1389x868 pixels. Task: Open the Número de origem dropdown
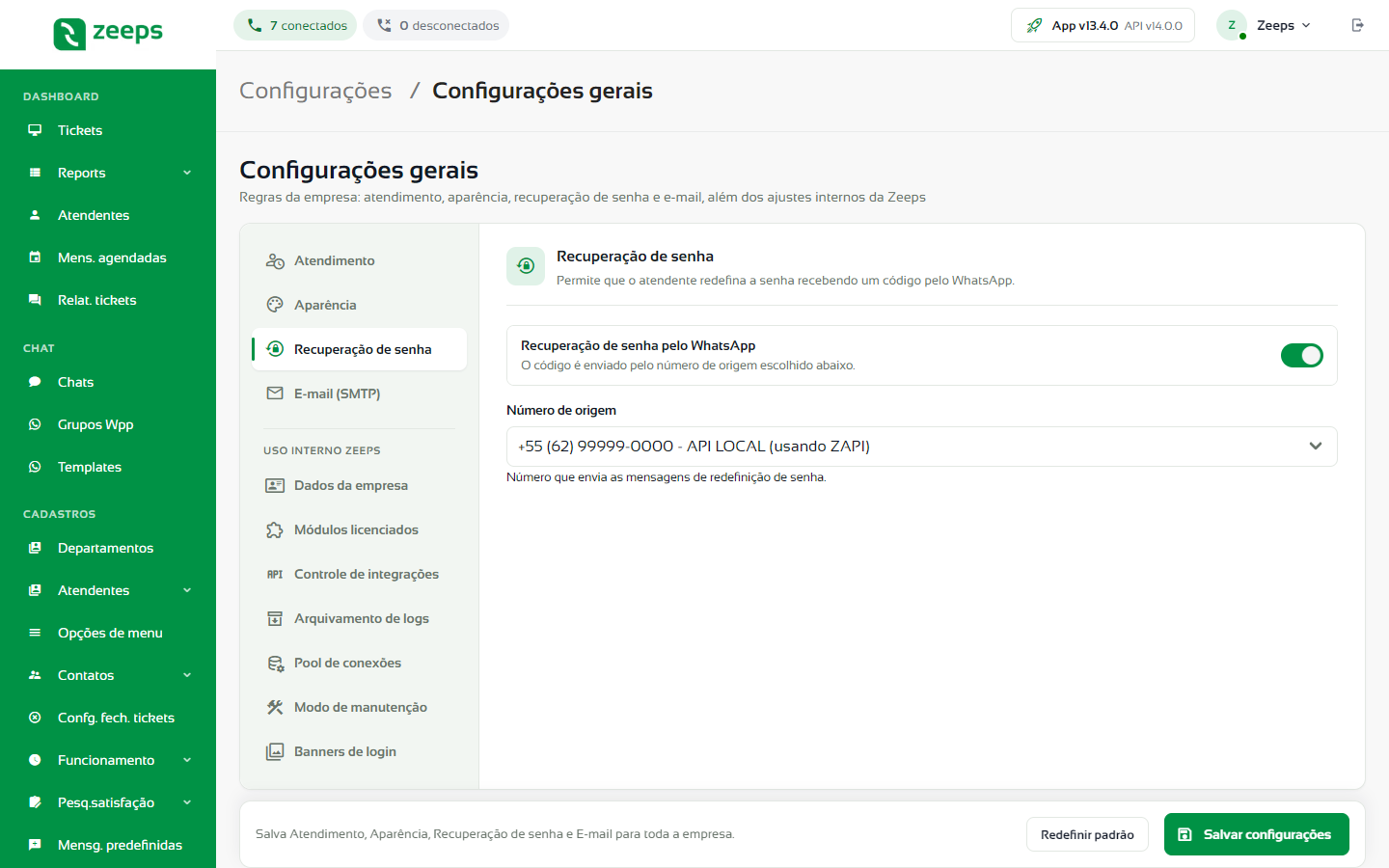921,447
